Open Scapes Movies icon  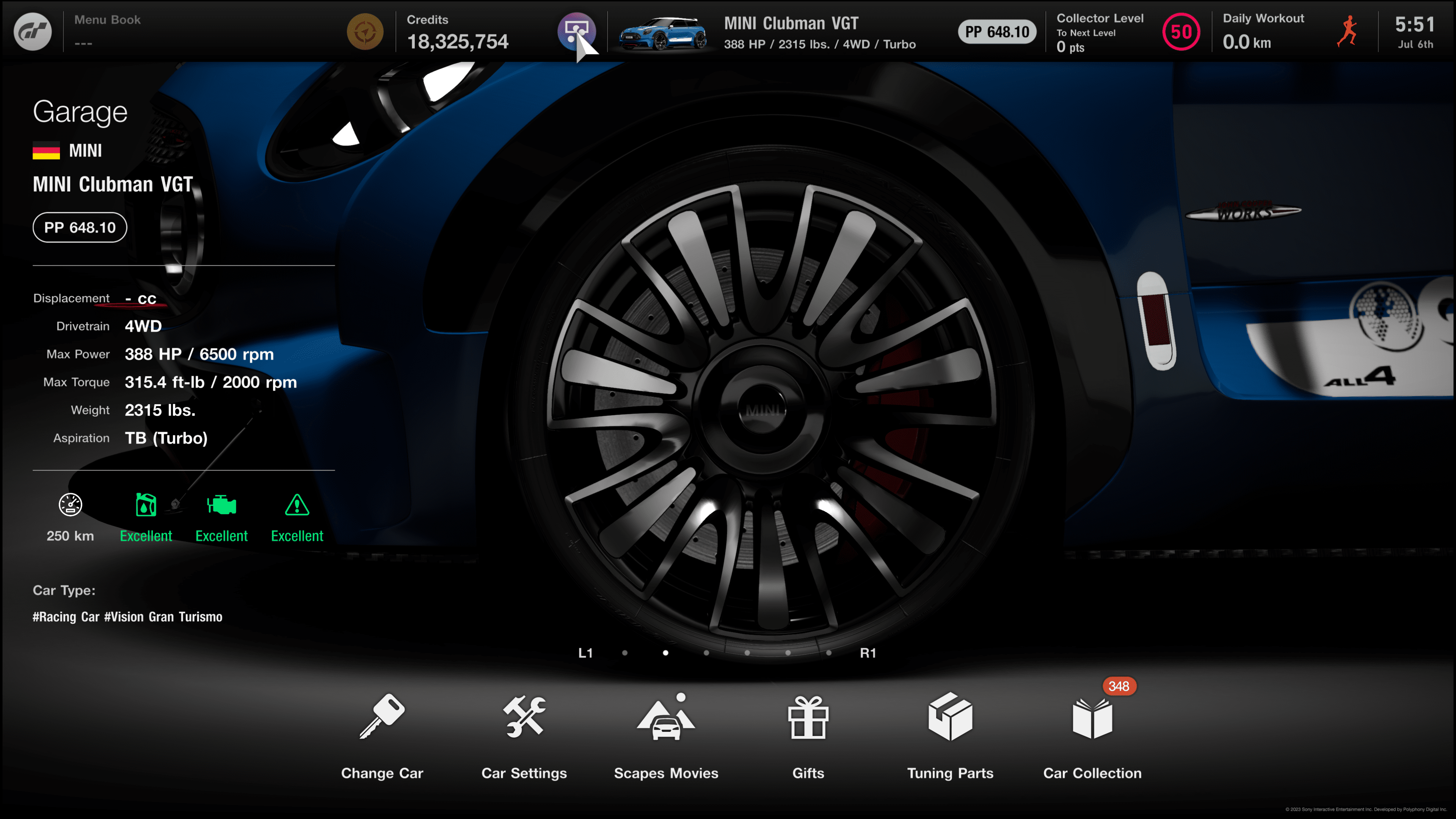[x=666, y=716]
